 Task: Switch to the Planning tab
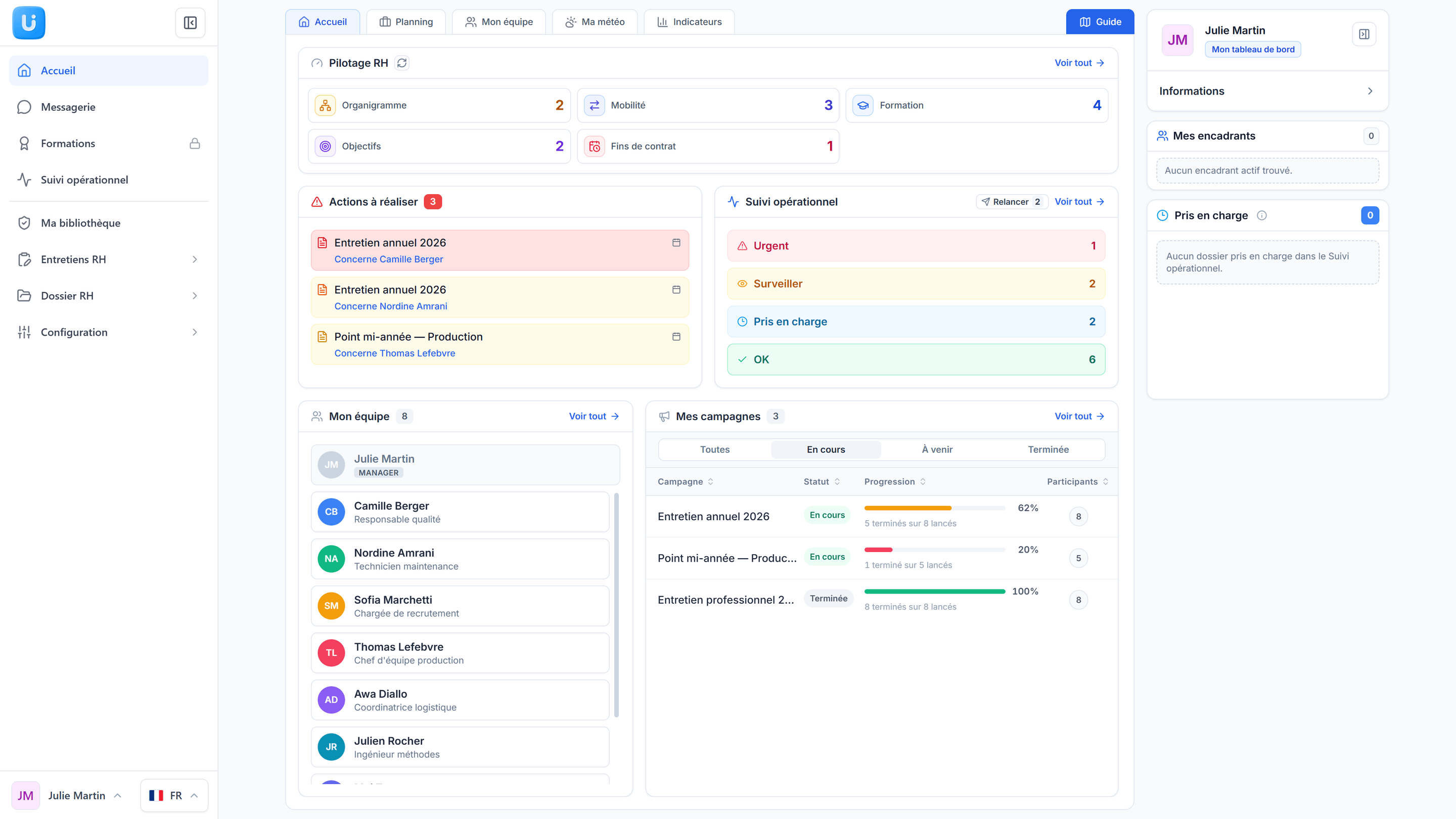(406, 21)
